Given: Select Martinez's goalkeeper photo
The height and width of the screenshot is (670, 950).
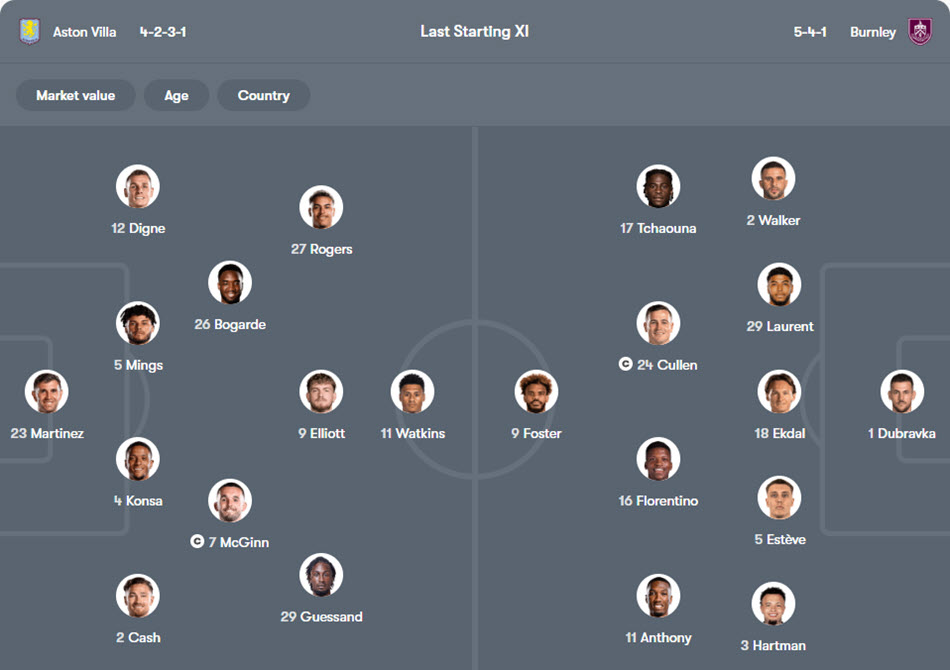Looking at the screenshot, I should (x=47, y=392).
